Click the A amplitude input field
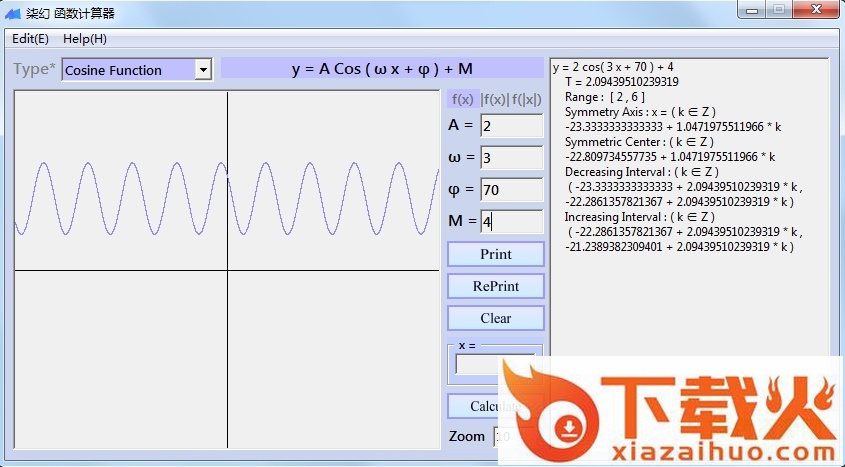The image size is (845, 467). click(x=511, y=126)
